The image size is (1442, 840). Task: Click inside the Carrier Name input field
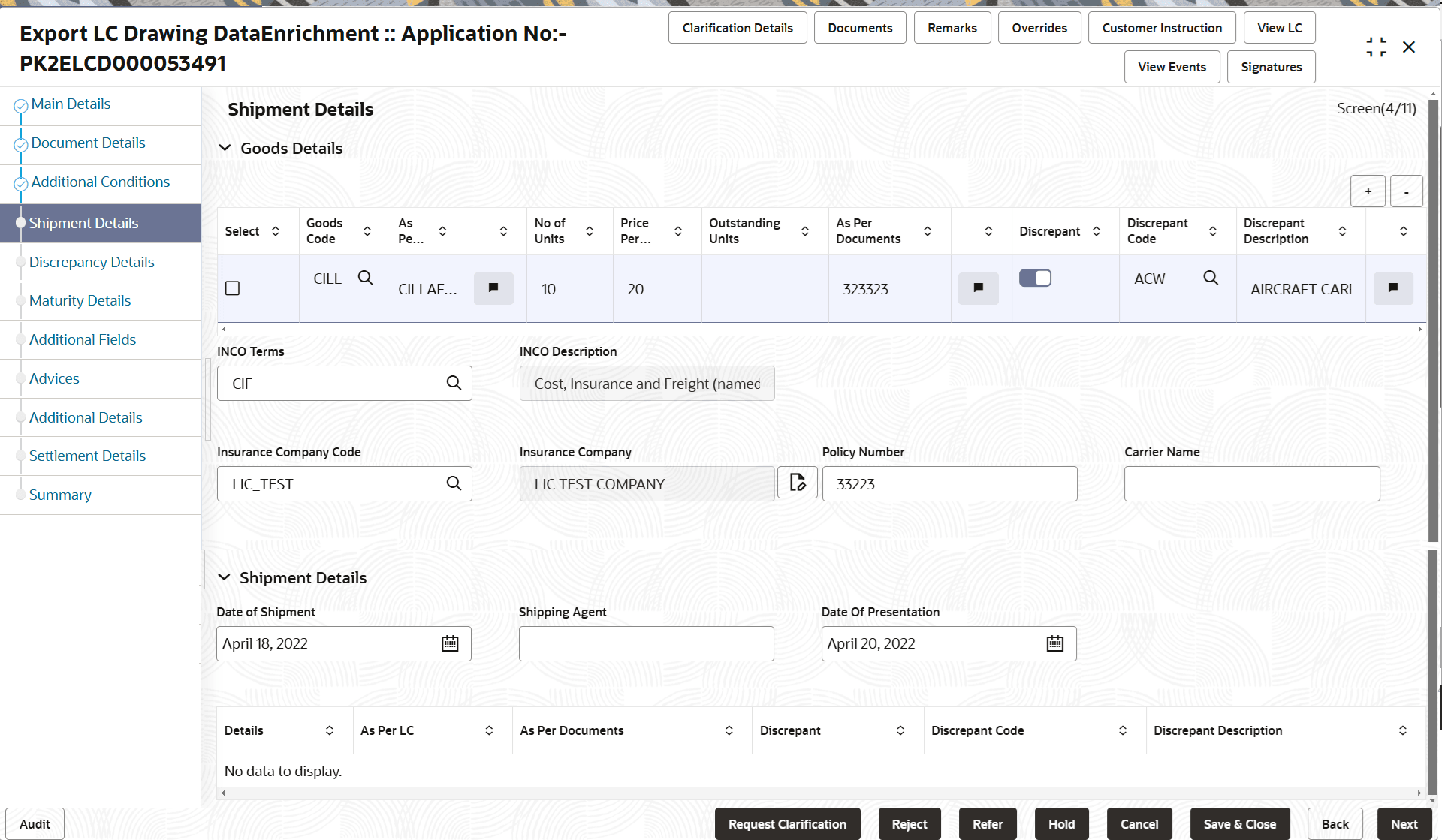click(1250, 483)
